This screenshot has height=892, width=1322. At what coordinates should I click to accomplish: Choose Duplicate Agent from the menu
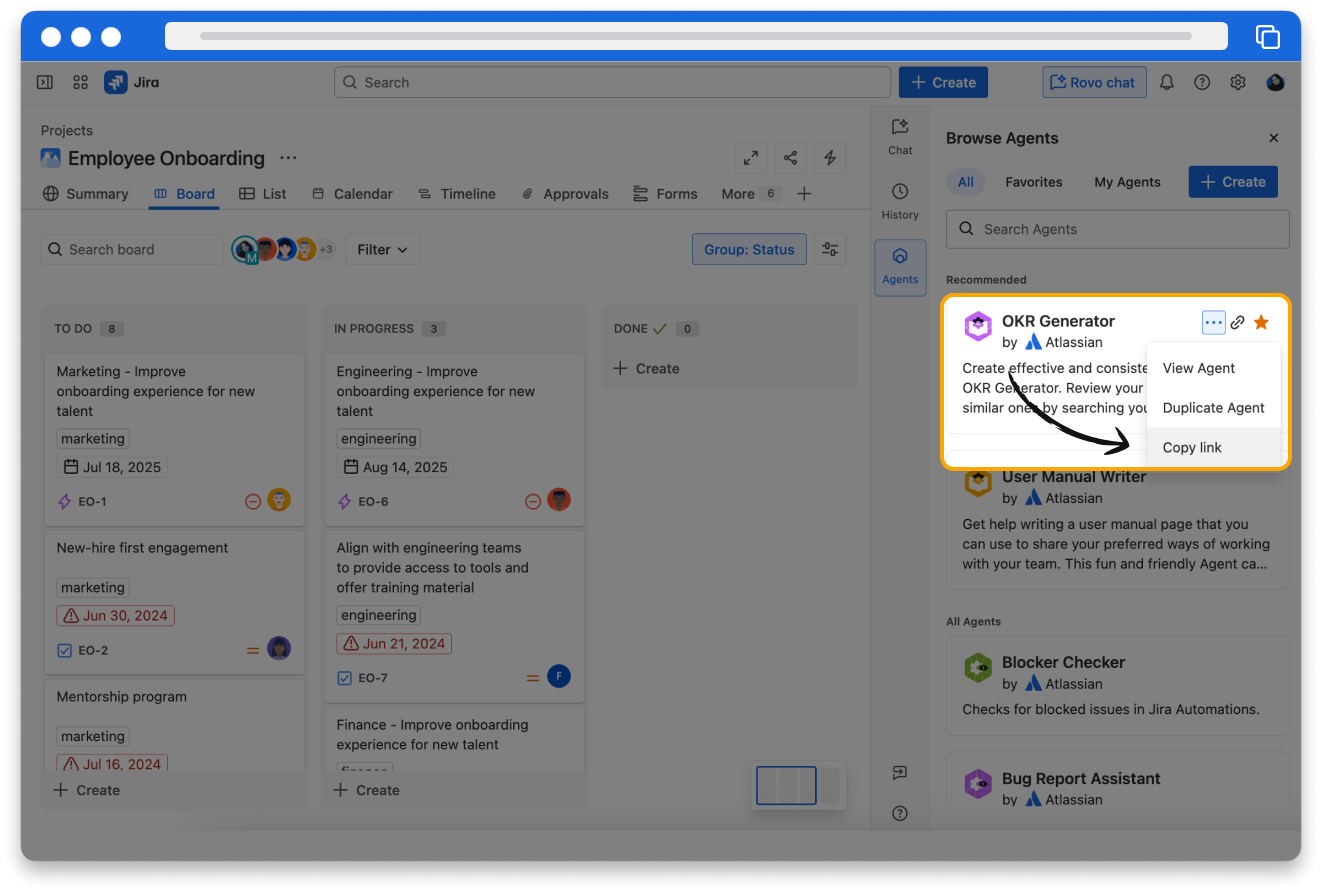[x=1213, y=408]
